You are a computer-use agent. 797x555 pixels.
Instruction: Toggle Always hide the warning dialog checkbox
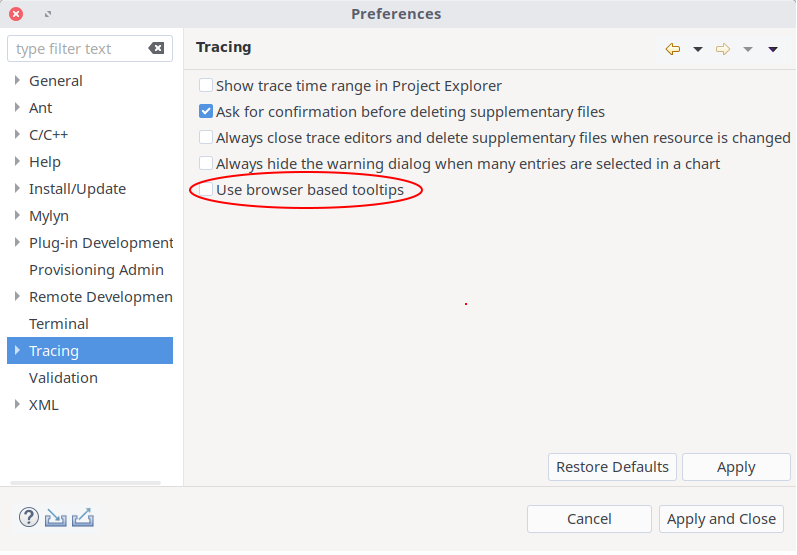click(206, 164)
